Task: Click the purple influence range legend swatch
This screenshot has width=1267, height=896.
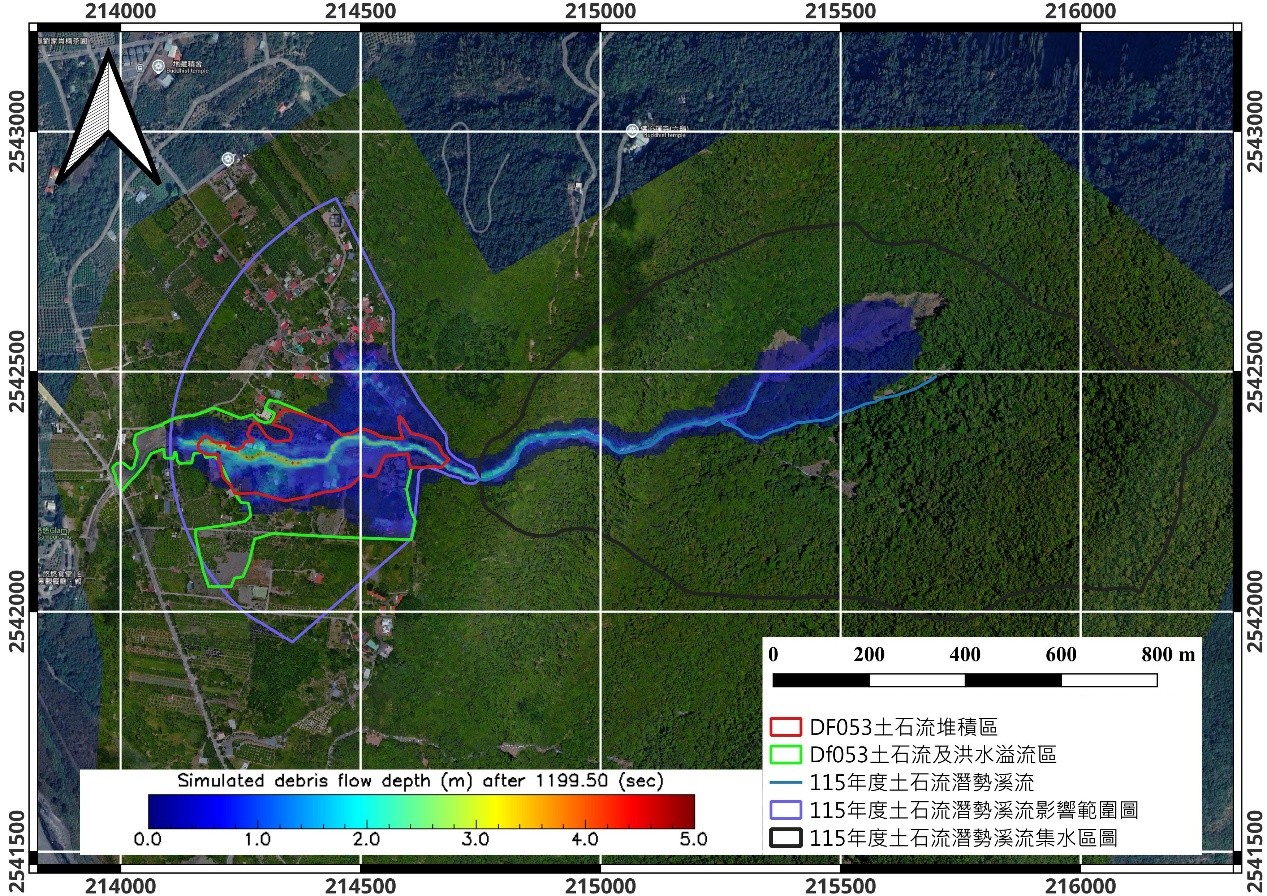Action: 786,809
